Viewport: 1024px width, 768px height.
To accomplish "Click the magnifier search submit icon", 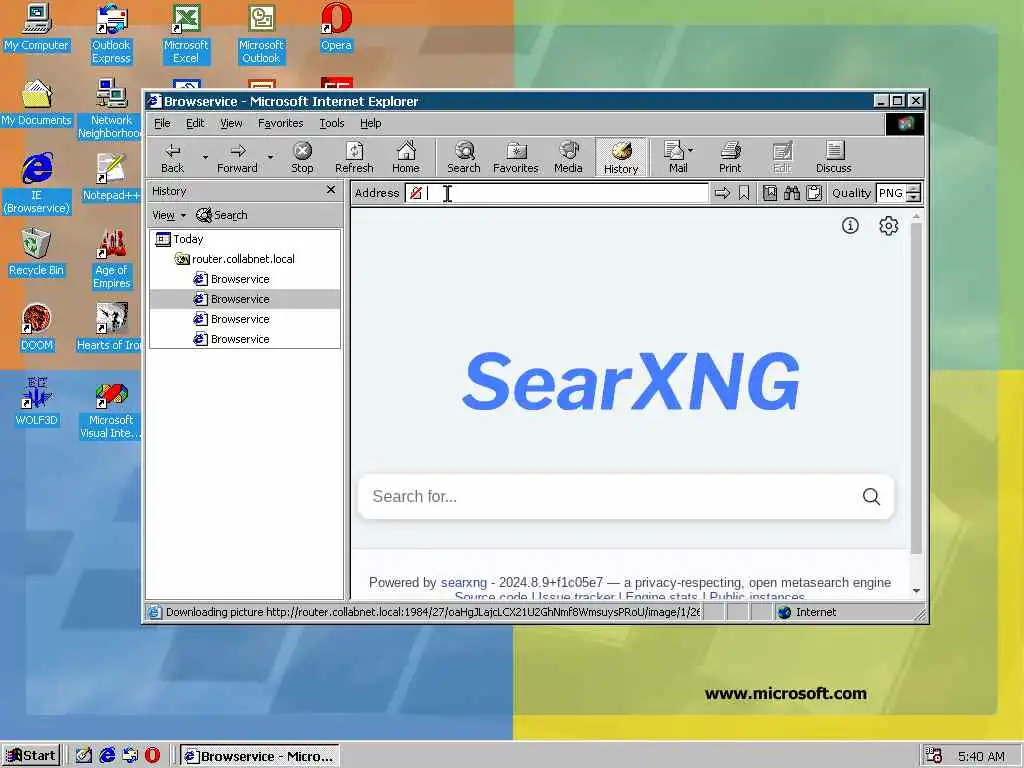I will tap(871, 497).
